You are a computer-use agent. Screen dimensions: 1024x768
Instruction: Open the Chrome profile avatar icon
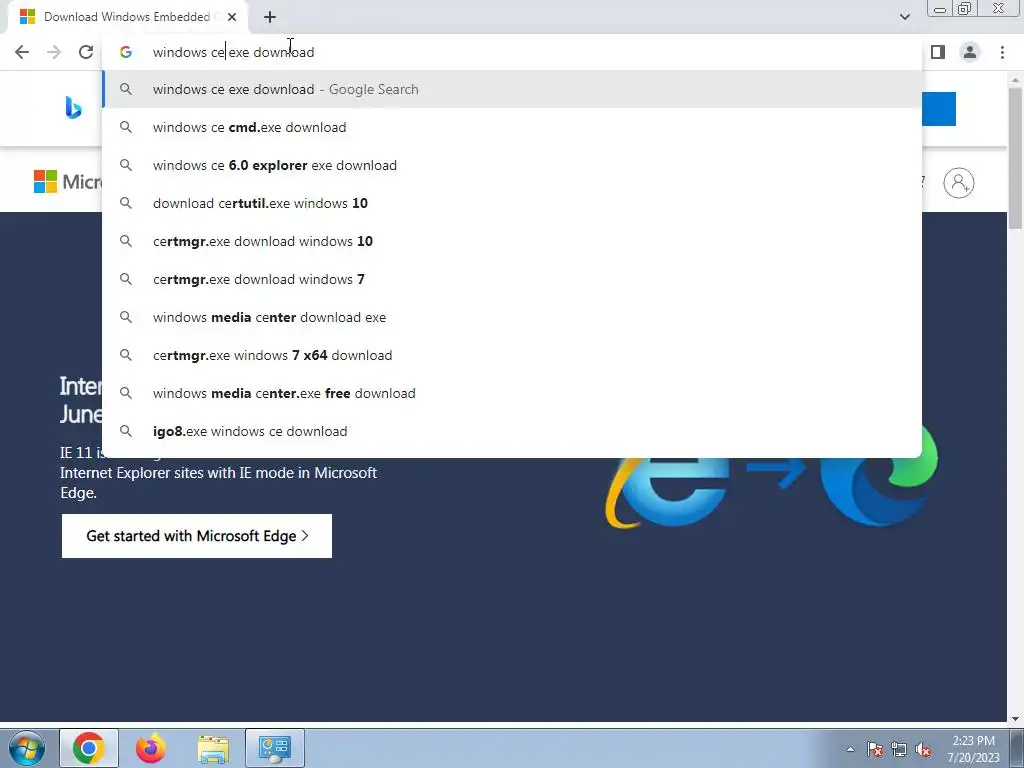tap(970, 52)
